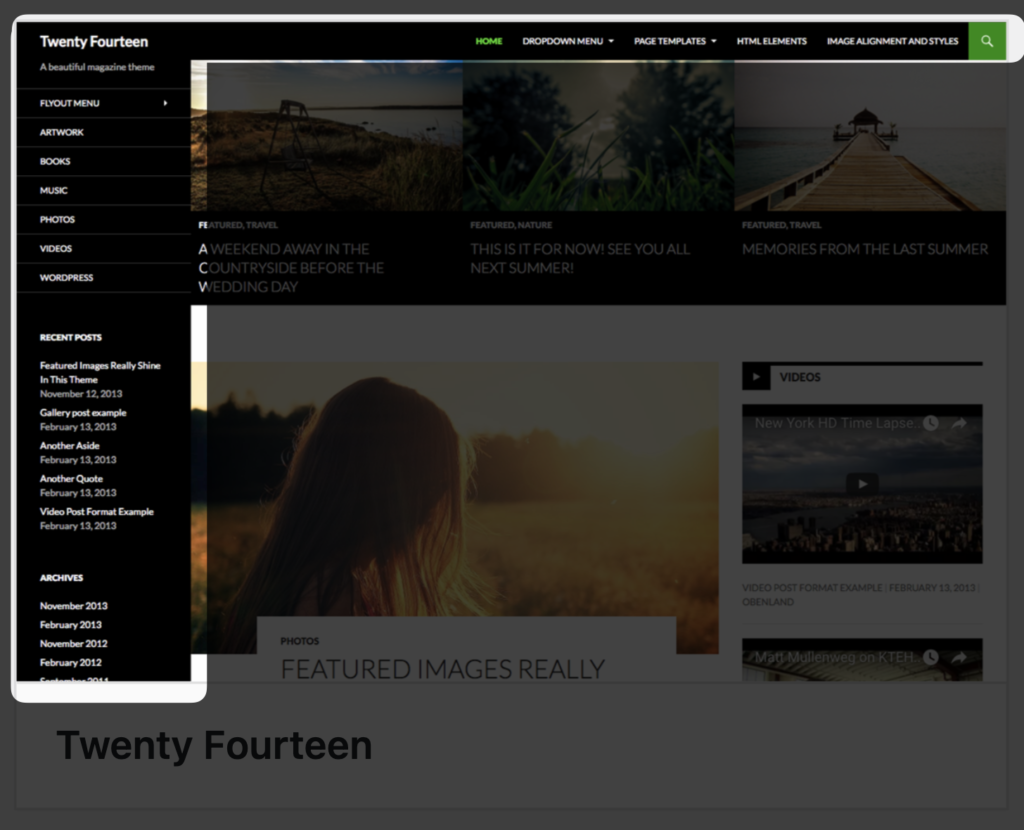Click the Videos widget play icon
The height and width of the screenshot is (830, 1024).
click(x=756, y=377)
